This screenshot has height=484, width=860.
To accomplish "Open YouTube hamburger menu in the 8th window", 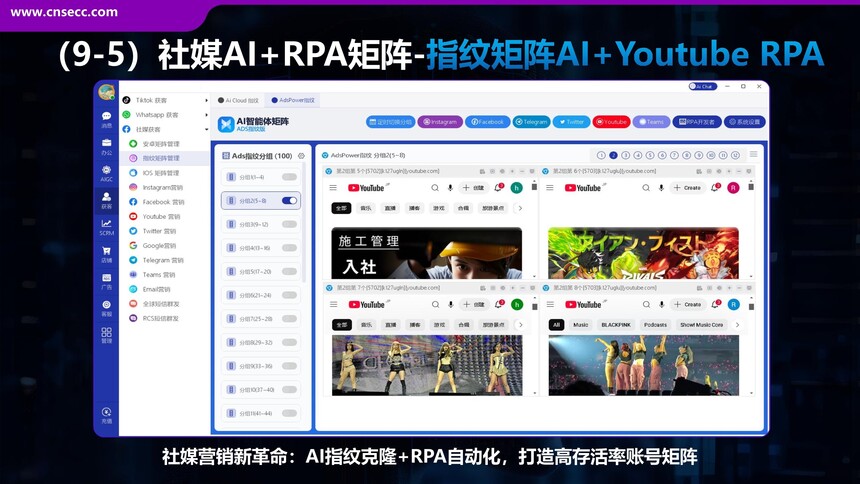I will click(550, 305).
